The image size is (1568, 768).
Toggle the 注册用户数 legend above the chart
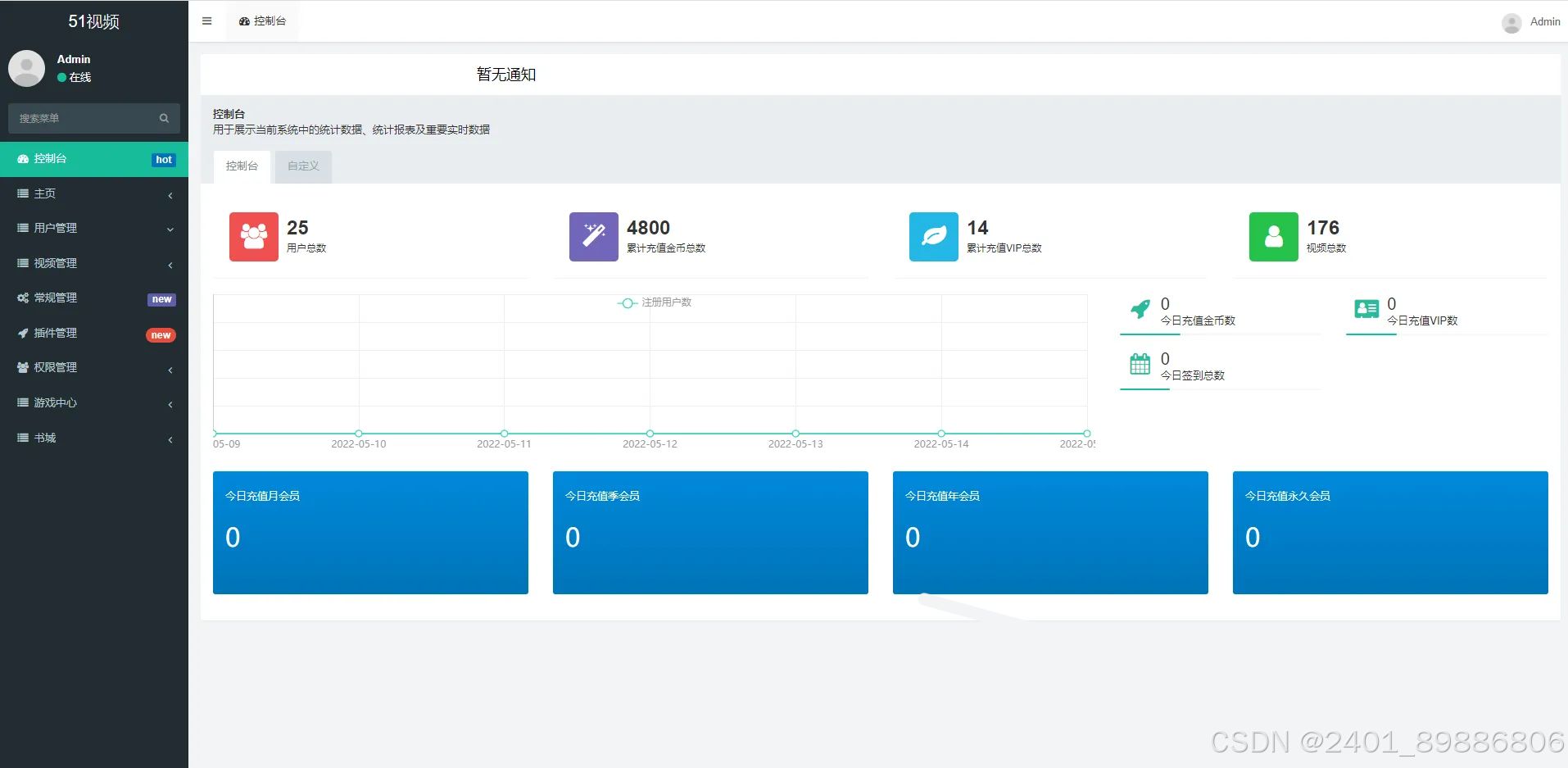tap(655, 302)
